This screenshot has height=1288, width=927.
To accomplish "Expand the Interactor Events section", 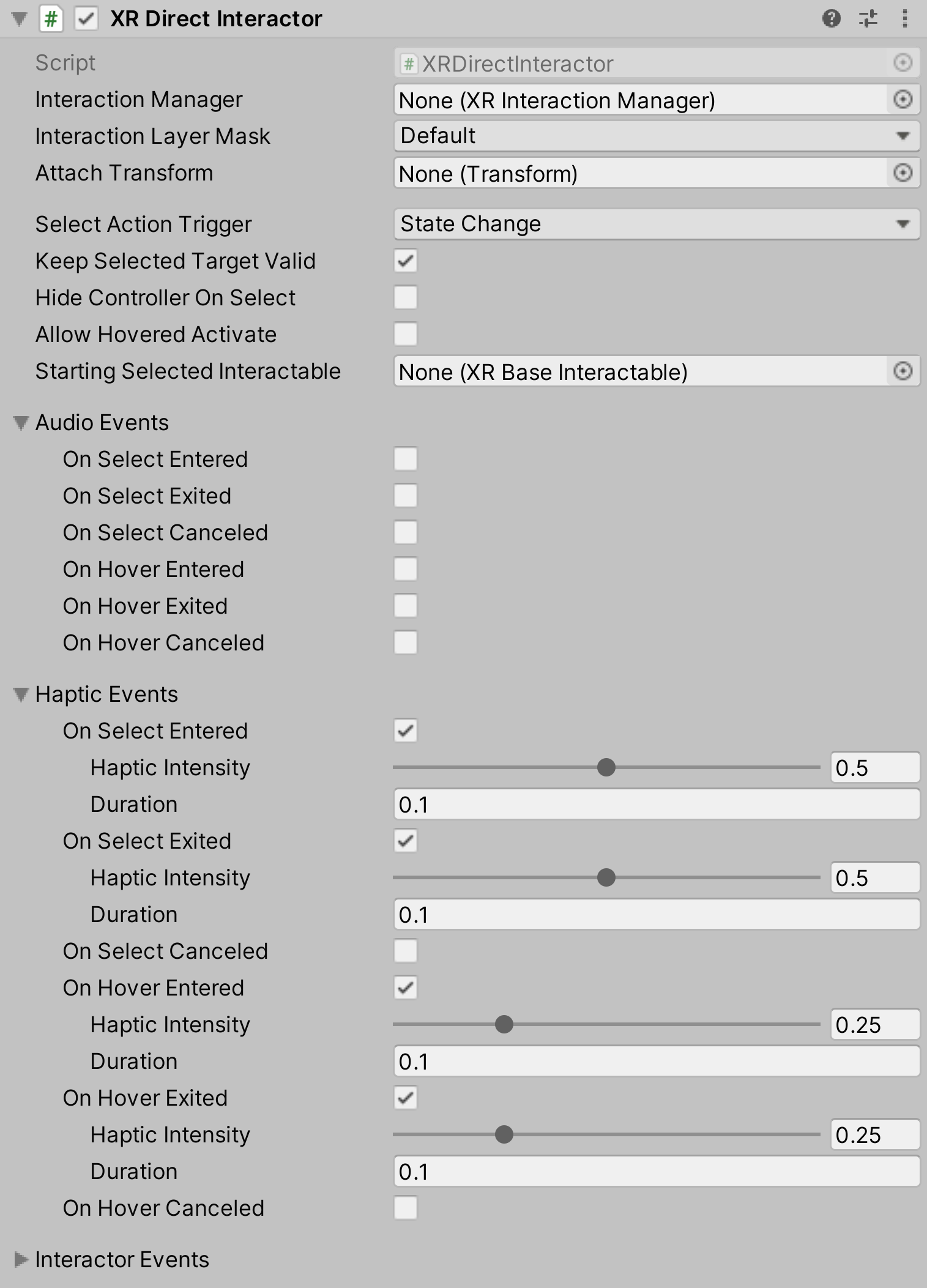I will point(20,1260).
